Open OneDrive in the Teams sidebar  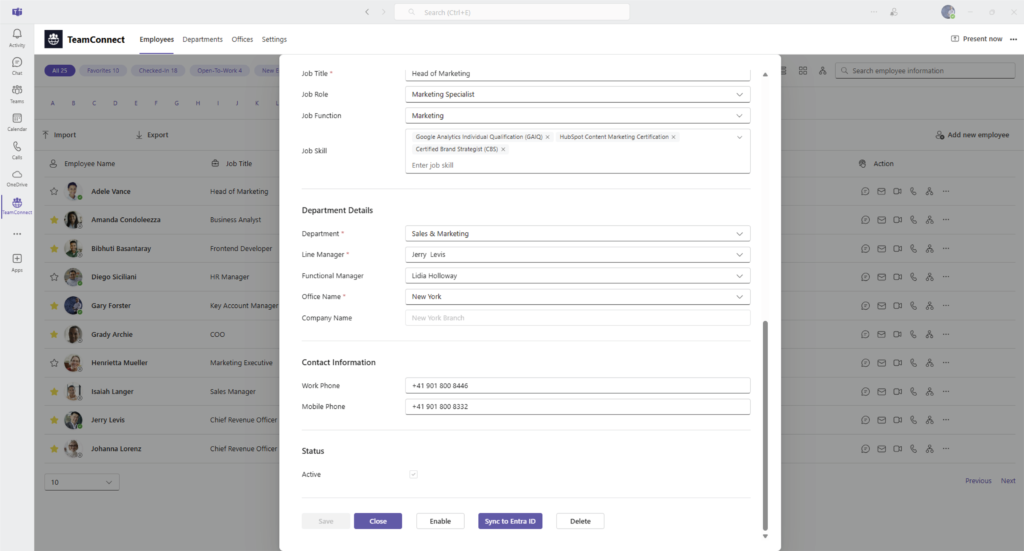coord(17,178)
